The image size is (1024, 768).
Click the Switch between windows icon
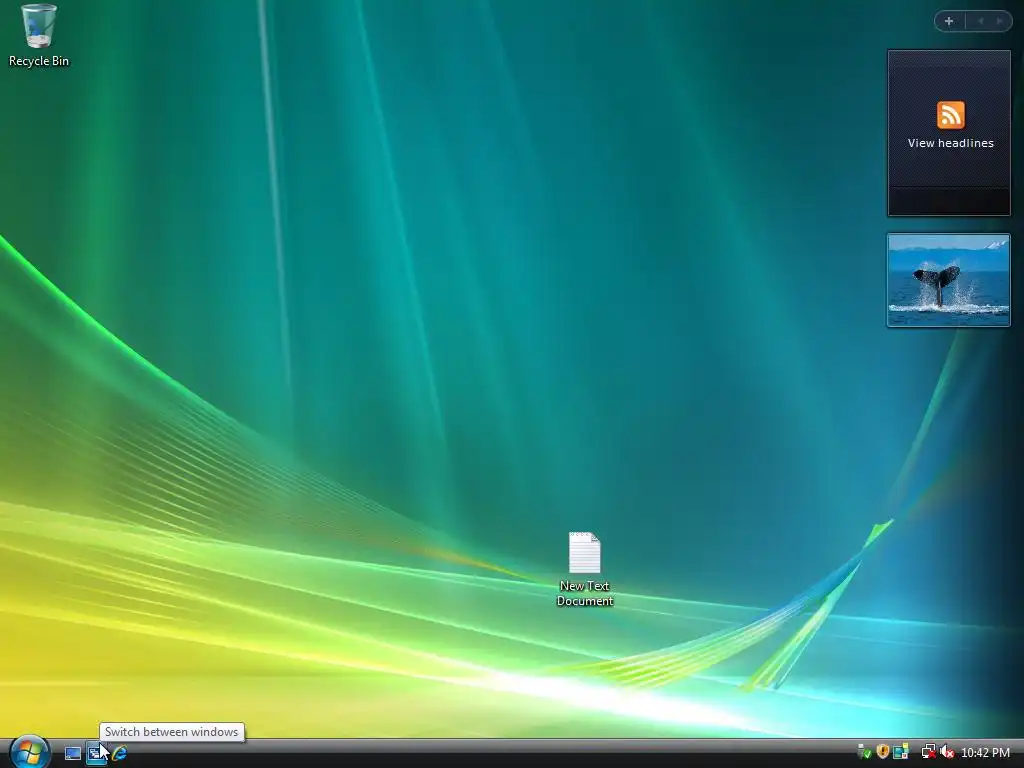coord(96,753)
